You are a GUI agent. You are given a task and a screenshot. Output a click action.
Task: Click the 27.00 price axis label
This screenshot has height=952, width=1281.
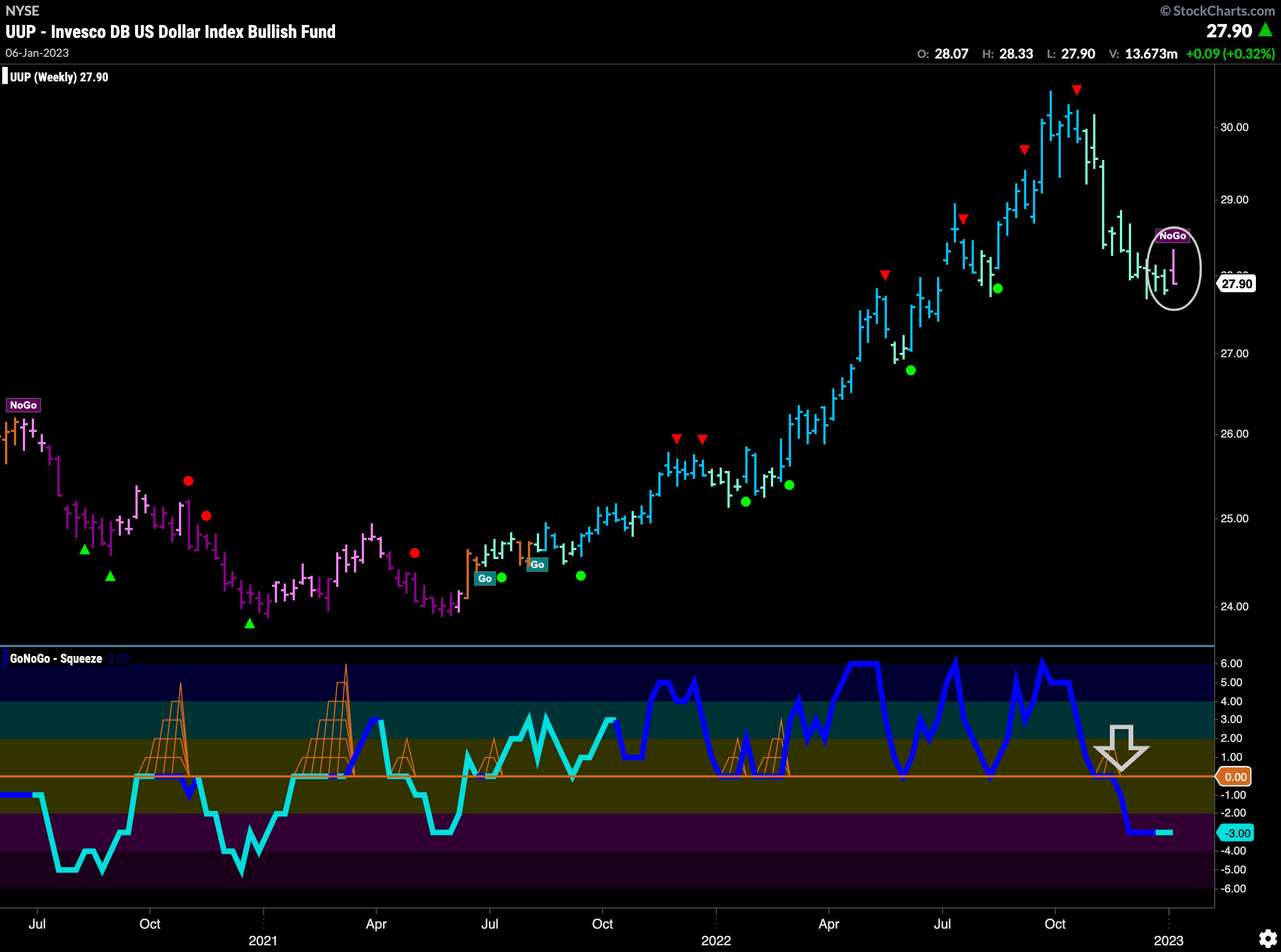1234,354
